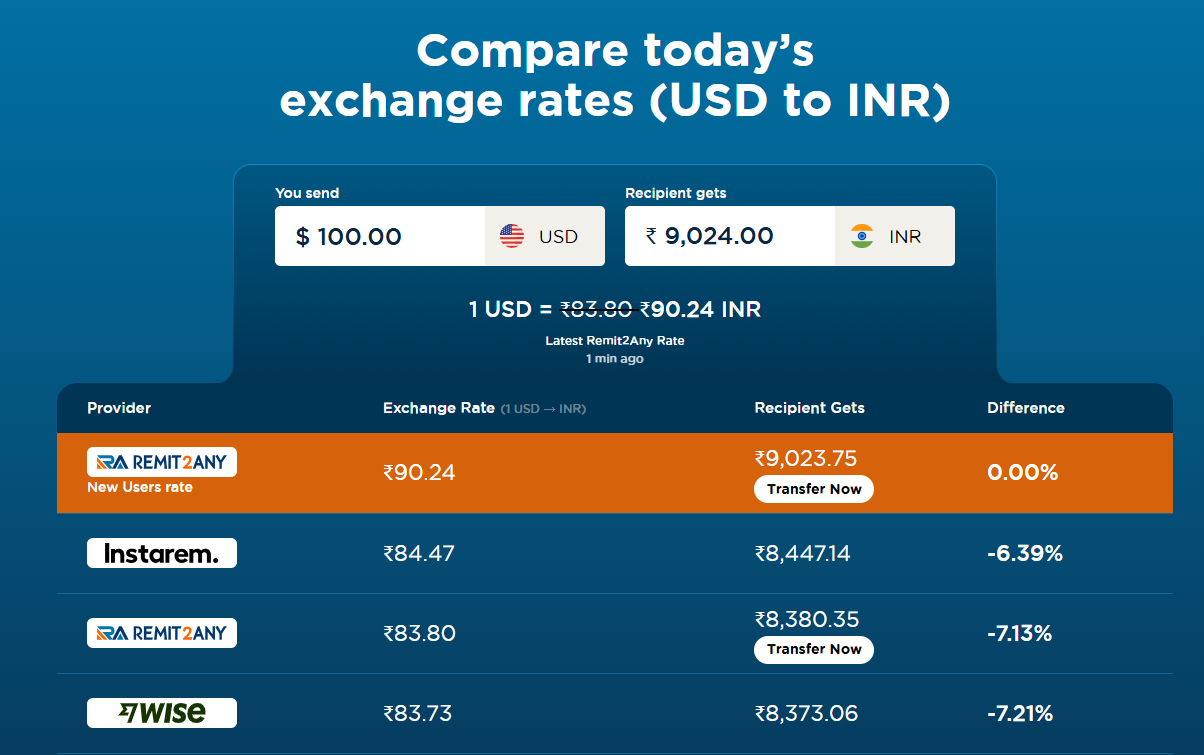The width and height of the screenshot is (1204, 755).
Task: Click the Provider column header
Action: point(119,408)
